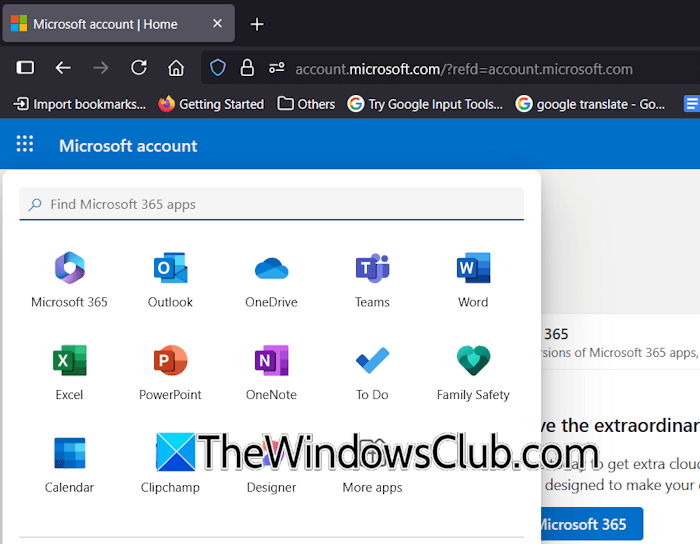The image size is (700, 544).
Task: View site security padlock details
Action: (247, 68)
